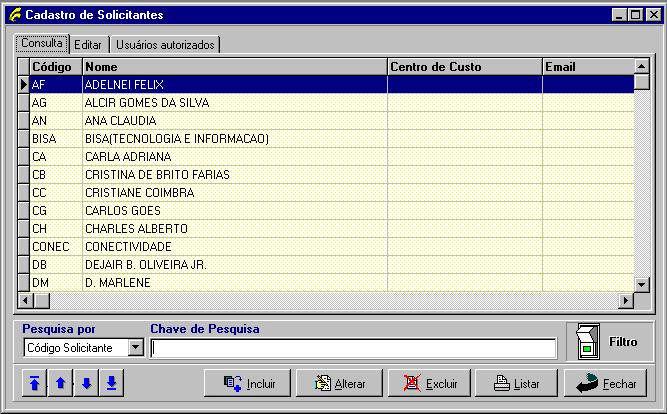Click the Centro de Custo column header
Screen dimensions: 667x414
click(x=465, y=67)
